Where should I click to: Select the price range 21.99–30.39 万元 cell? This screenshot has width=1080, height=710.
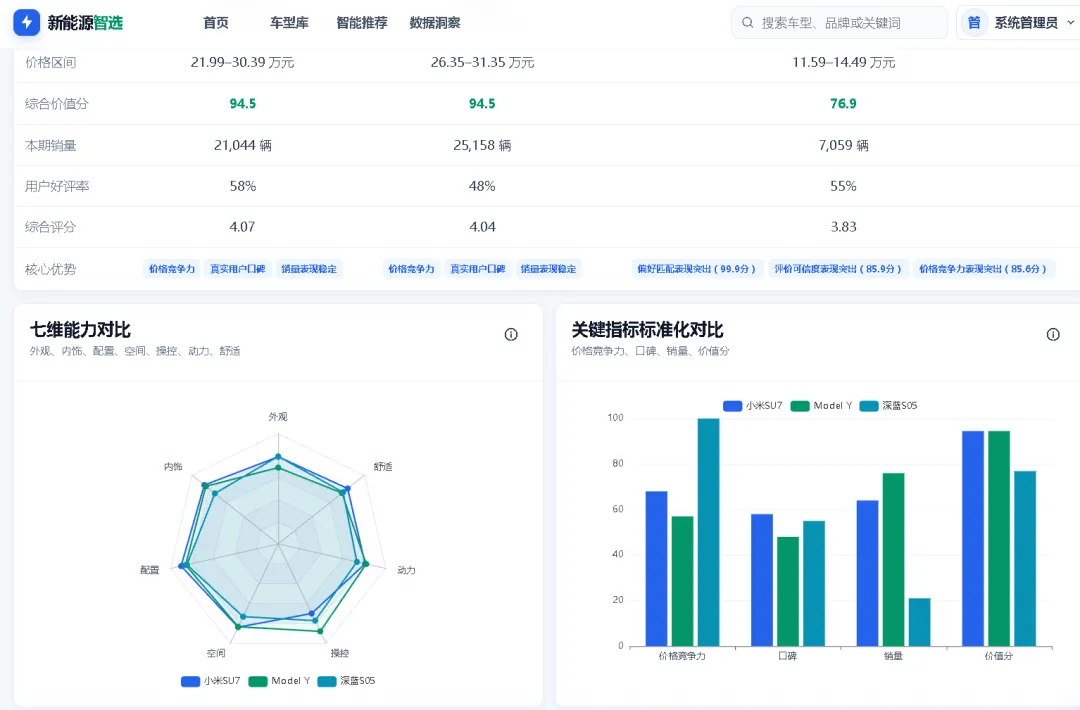click(242, 63)
